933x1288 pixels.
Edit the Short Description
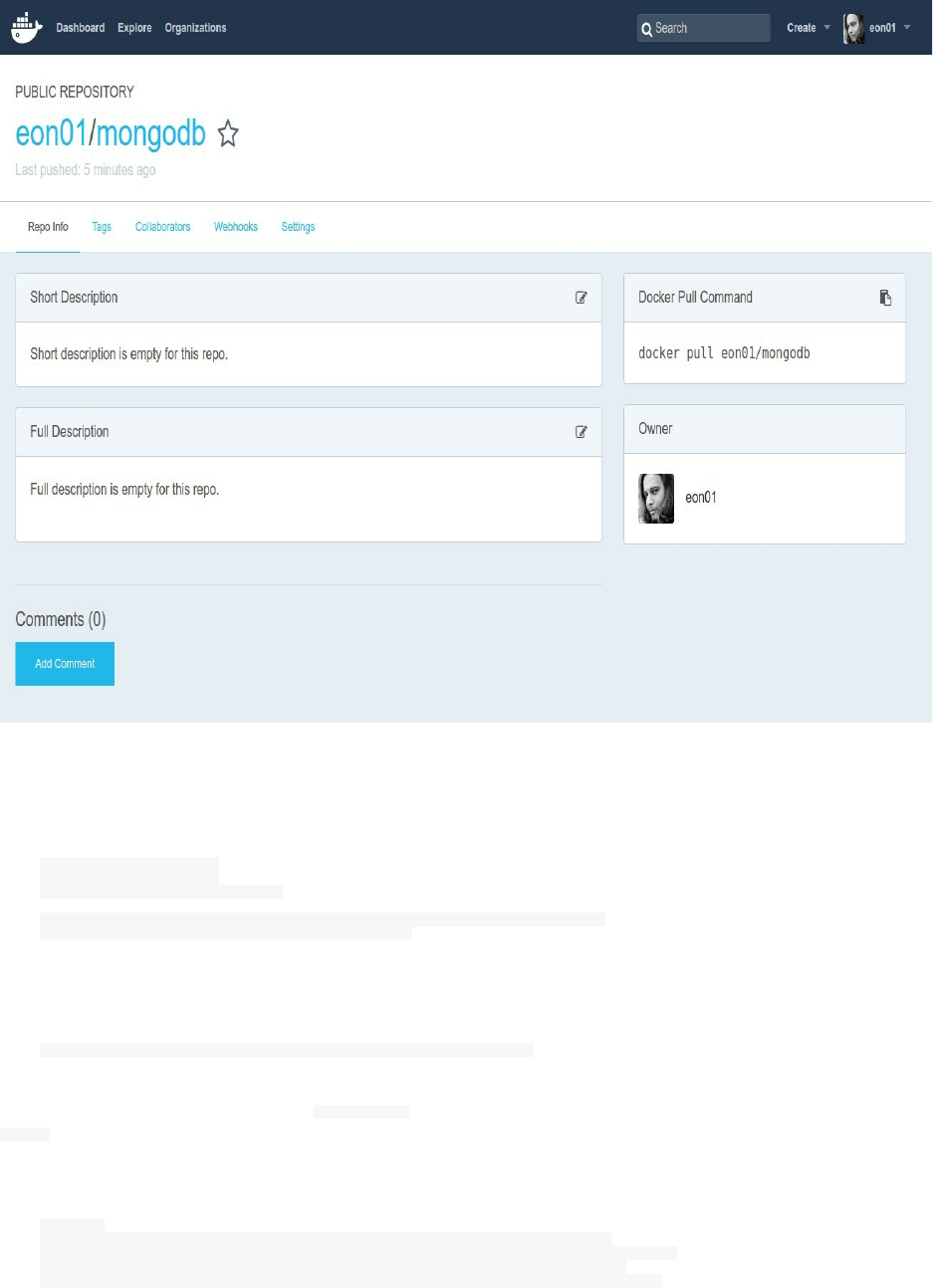click(x=582, y=298)
